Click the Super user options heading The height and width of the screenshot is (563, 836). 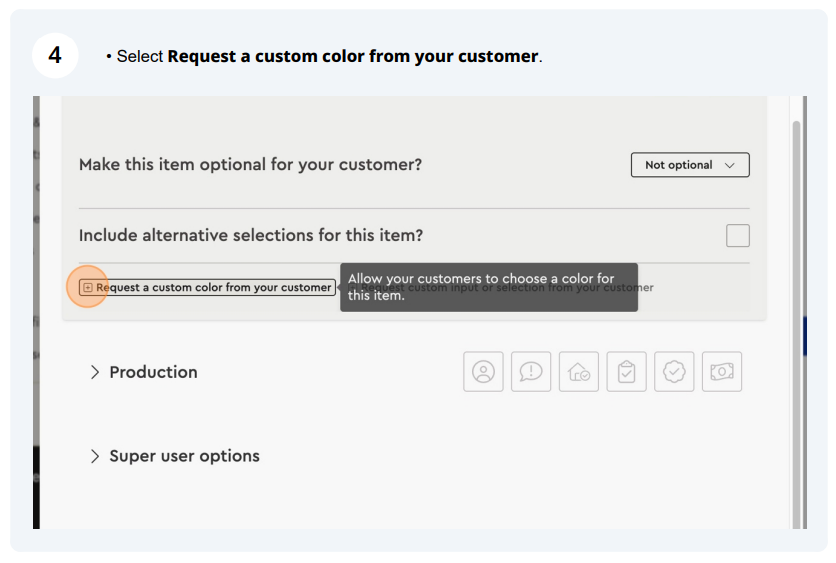click(x=184, y=456)
